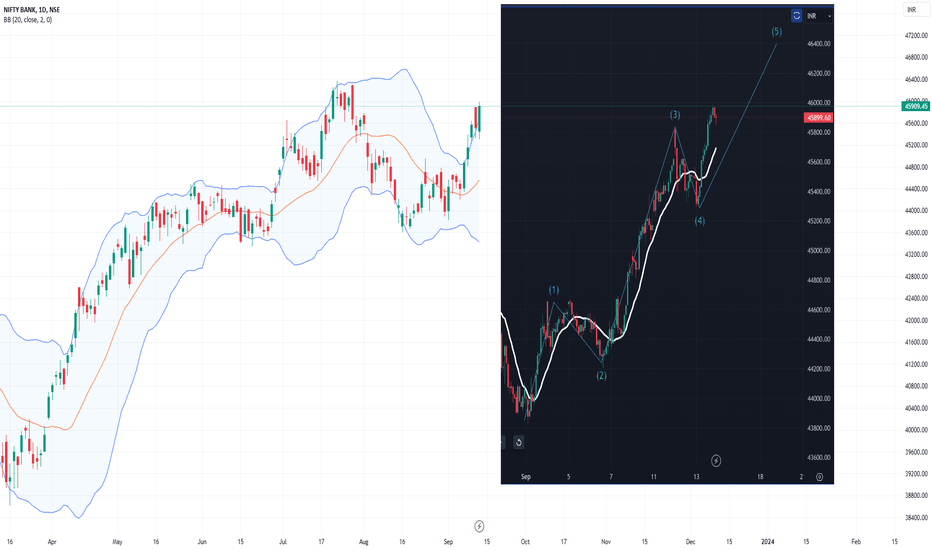Click the sync refresh icon beside INR
The image size is (932, 550).
click(x=796, y=16)
